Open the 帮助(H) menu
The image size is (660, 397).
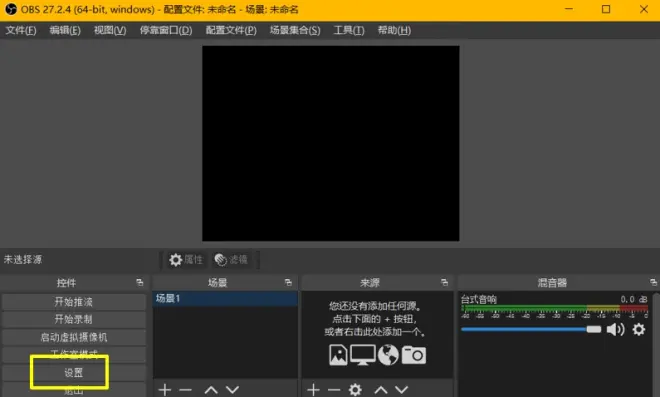[394, 30]
